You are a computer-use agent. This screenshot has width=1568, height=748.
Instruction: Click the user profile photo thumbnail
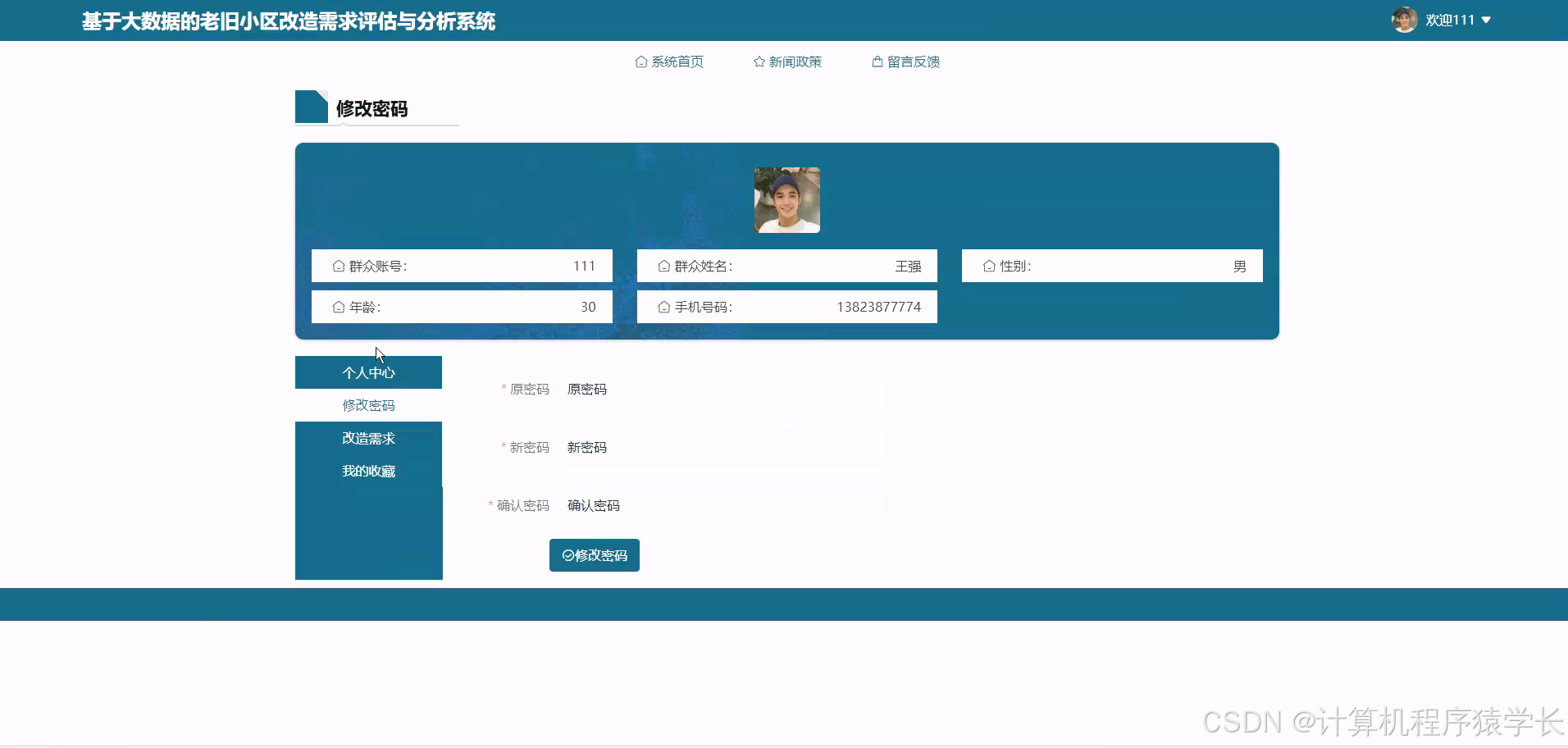786,199
